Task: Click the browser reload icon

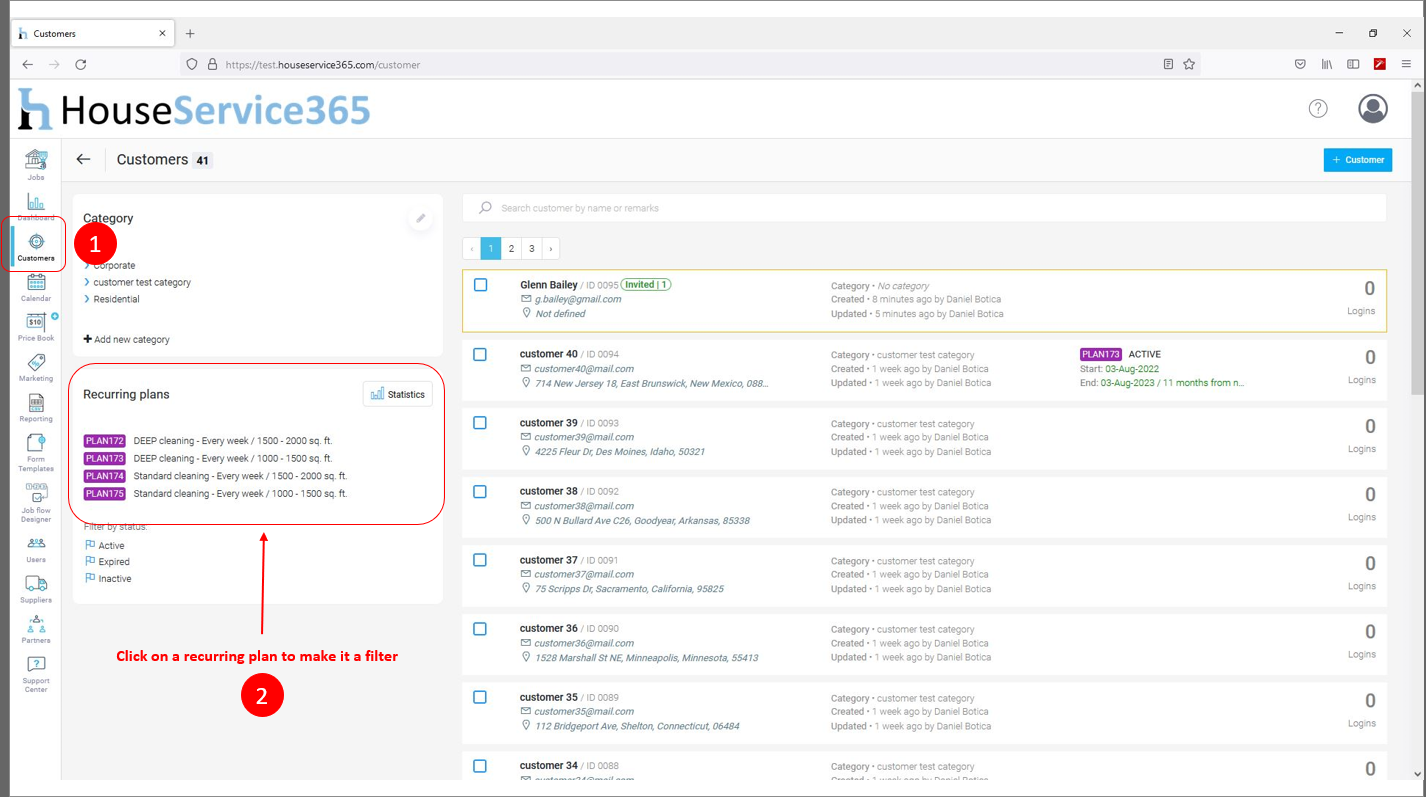Action: point(81,64)
